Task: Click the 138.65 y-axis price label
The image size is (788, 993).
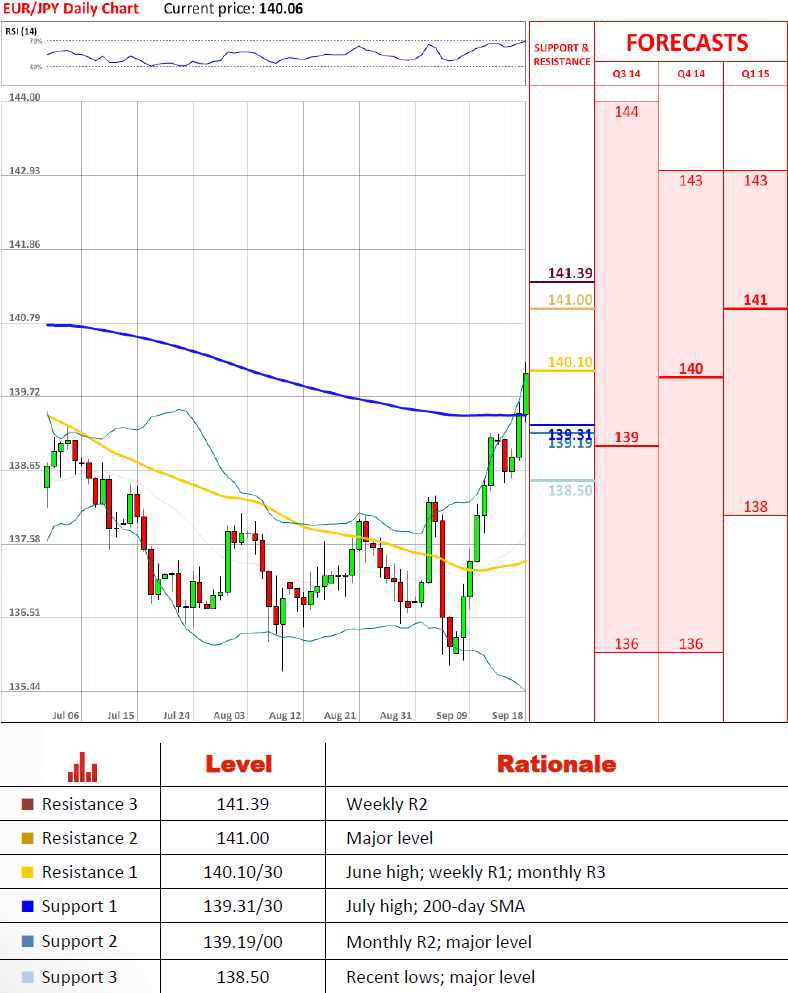Action: [24, 465]
